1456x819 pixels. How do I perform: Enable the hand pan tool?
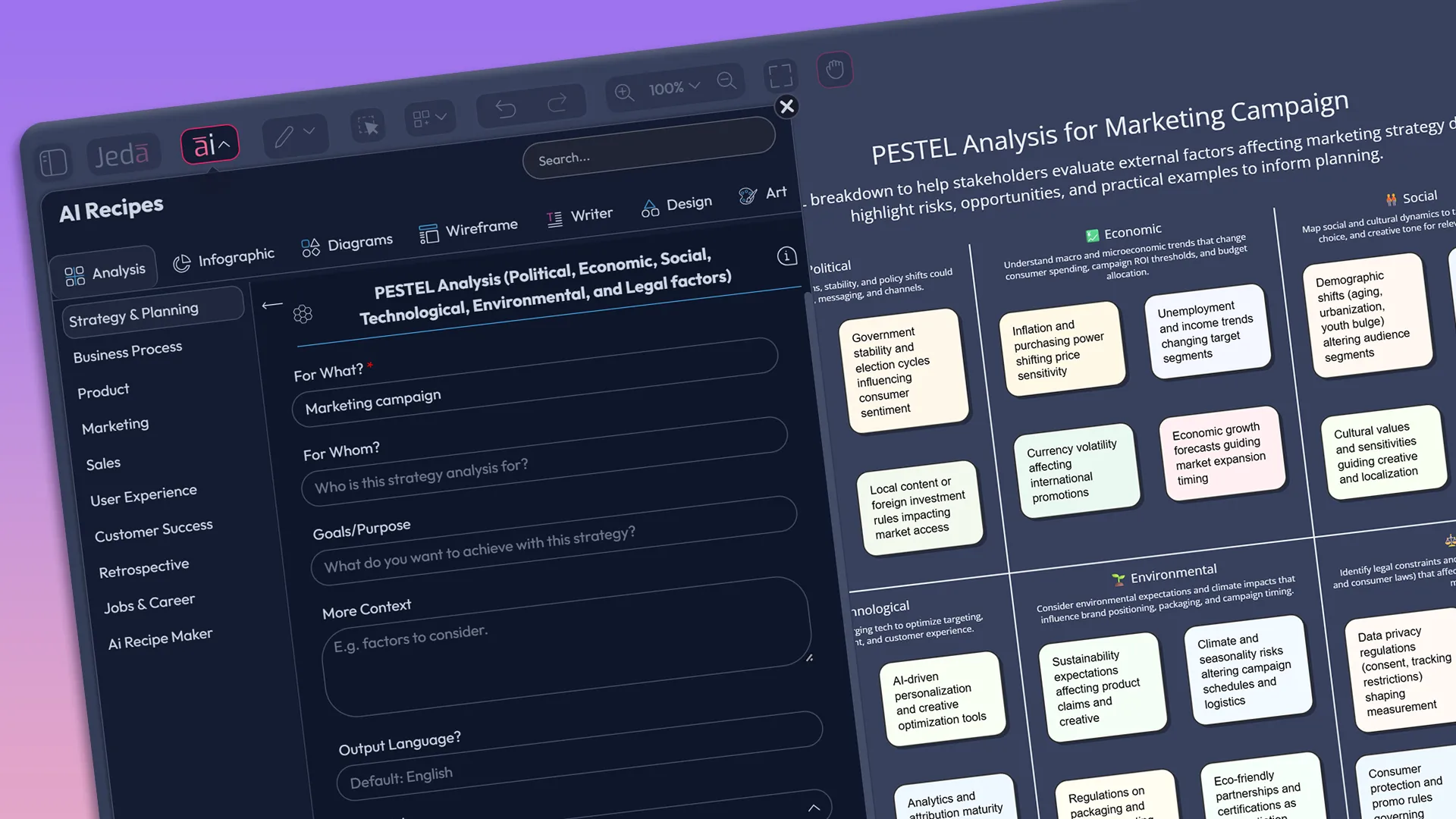835,70
